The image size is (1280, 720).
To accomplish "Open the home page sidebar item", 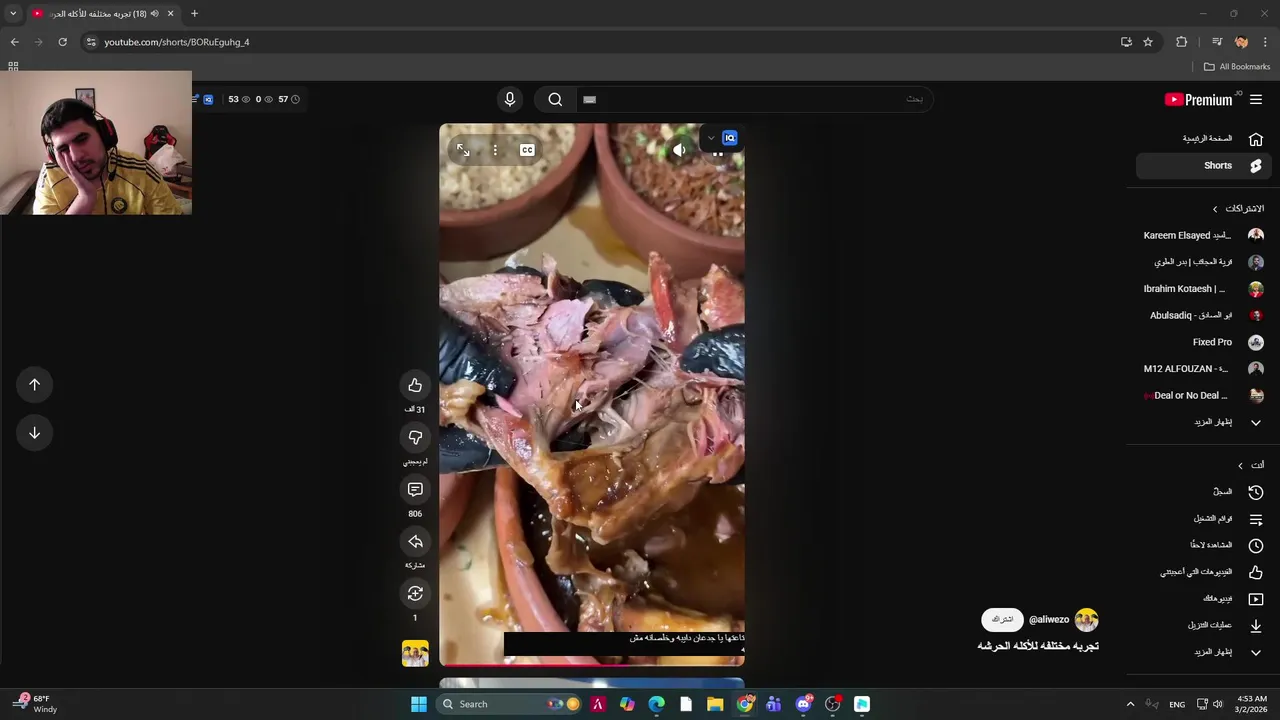I will click(1203, 139).
